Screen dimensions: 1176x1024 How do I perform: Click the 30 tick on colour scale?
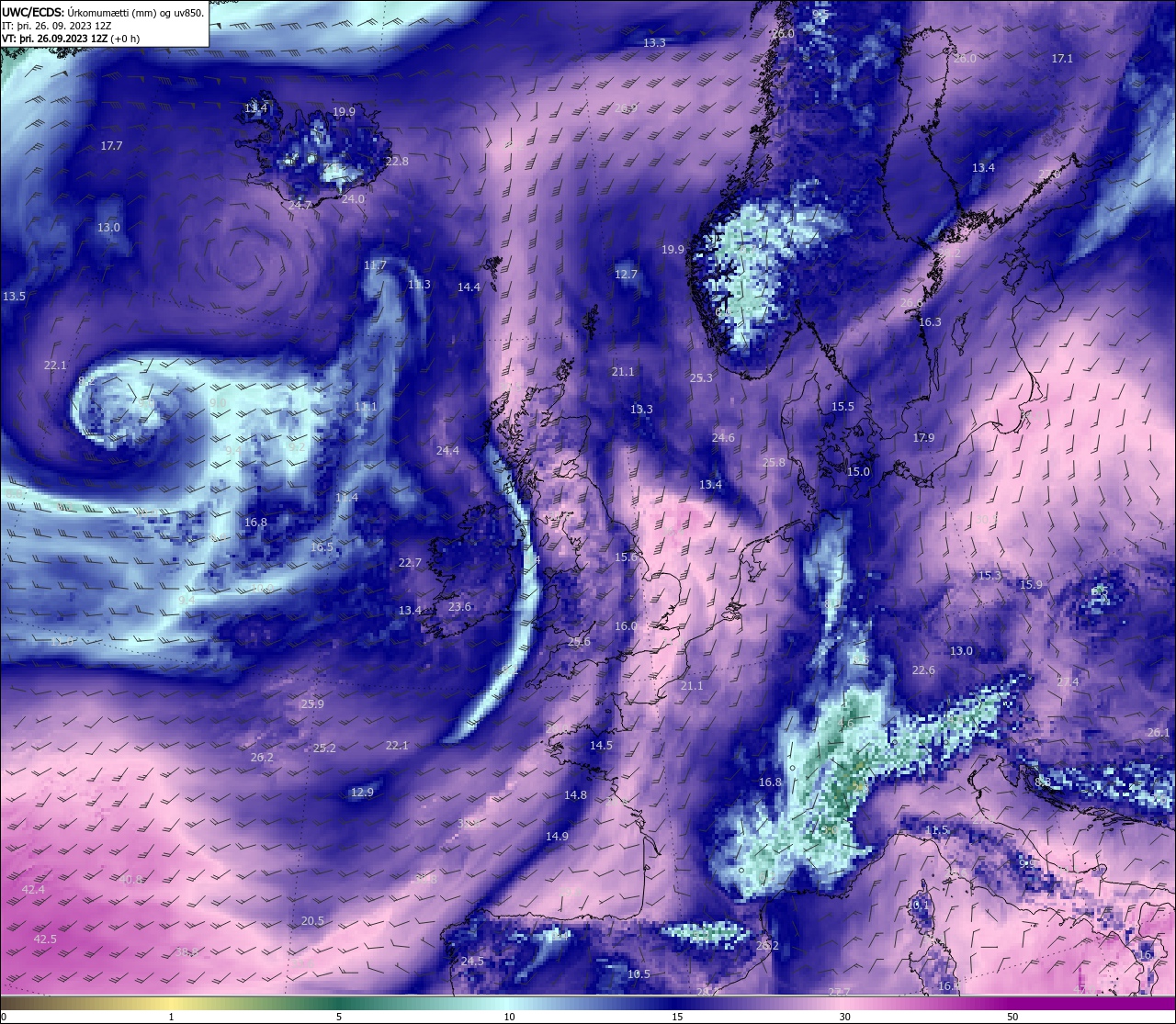[x=844, y=1017]
